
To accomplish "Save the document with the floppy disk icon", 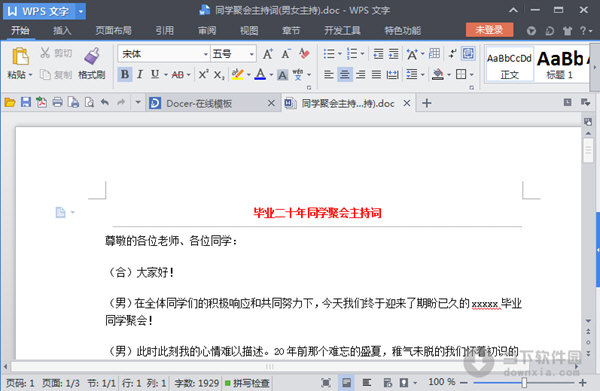I will click(26, 102).
